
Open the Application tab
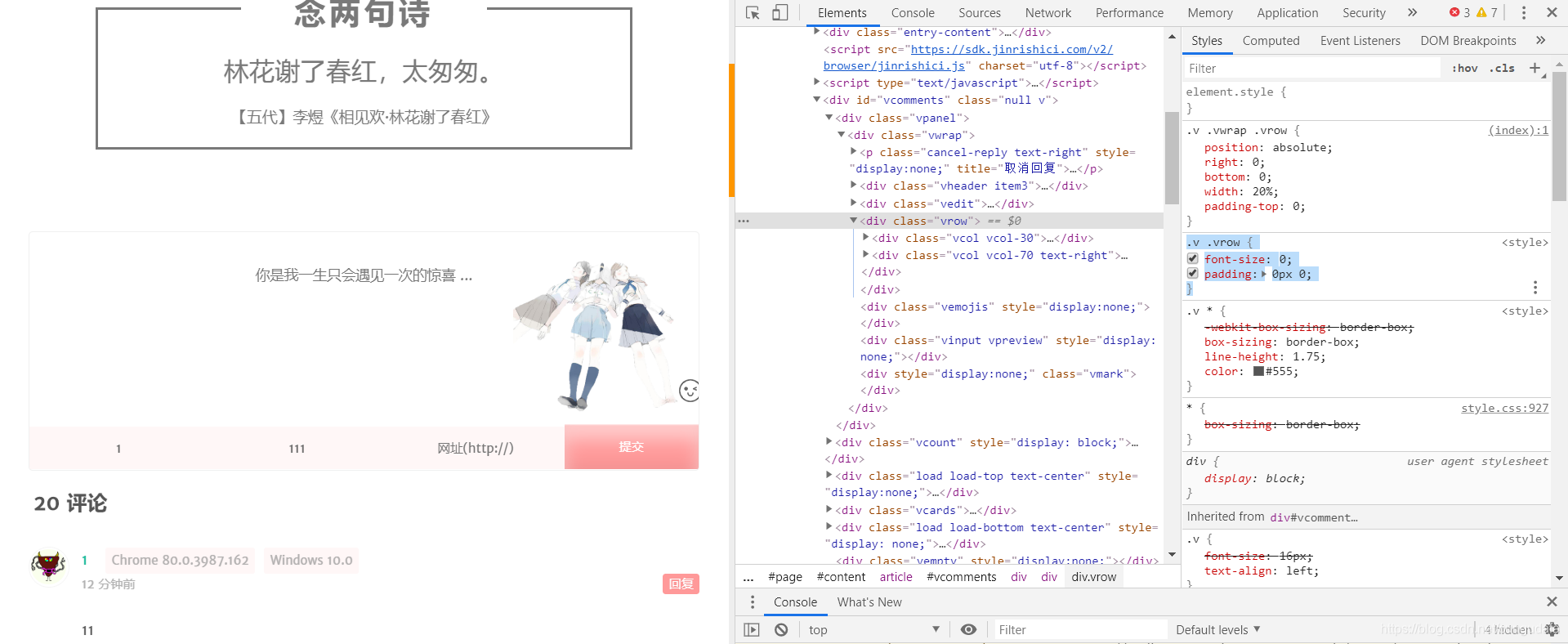[1288, 12]
